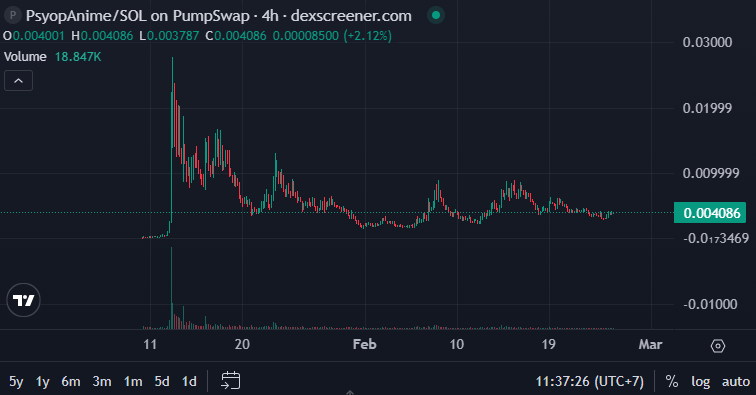Select the 1y time range

coord(42,381)
